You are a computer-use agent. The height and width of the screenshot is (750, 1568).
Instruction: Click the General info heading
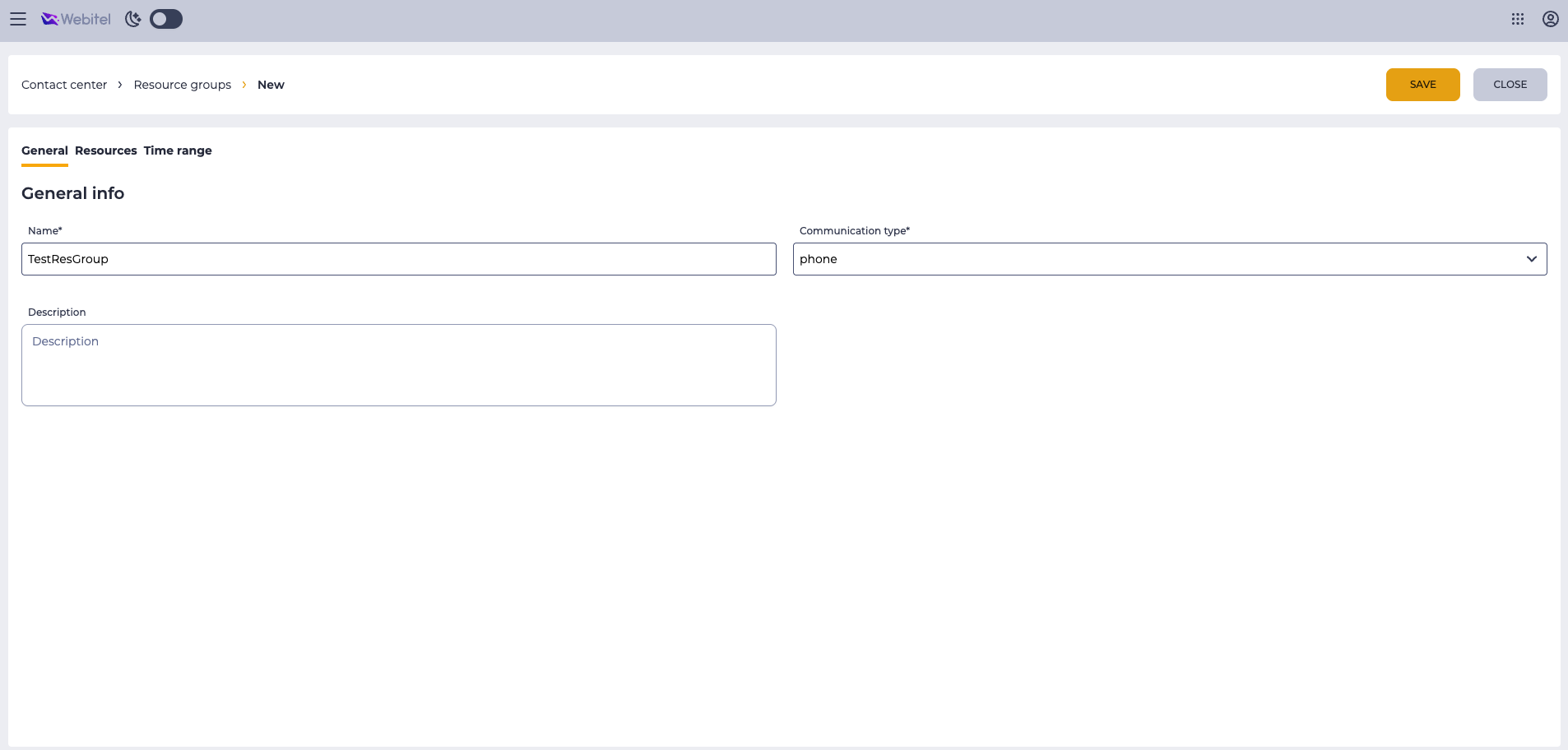click(x=72, y=193)
